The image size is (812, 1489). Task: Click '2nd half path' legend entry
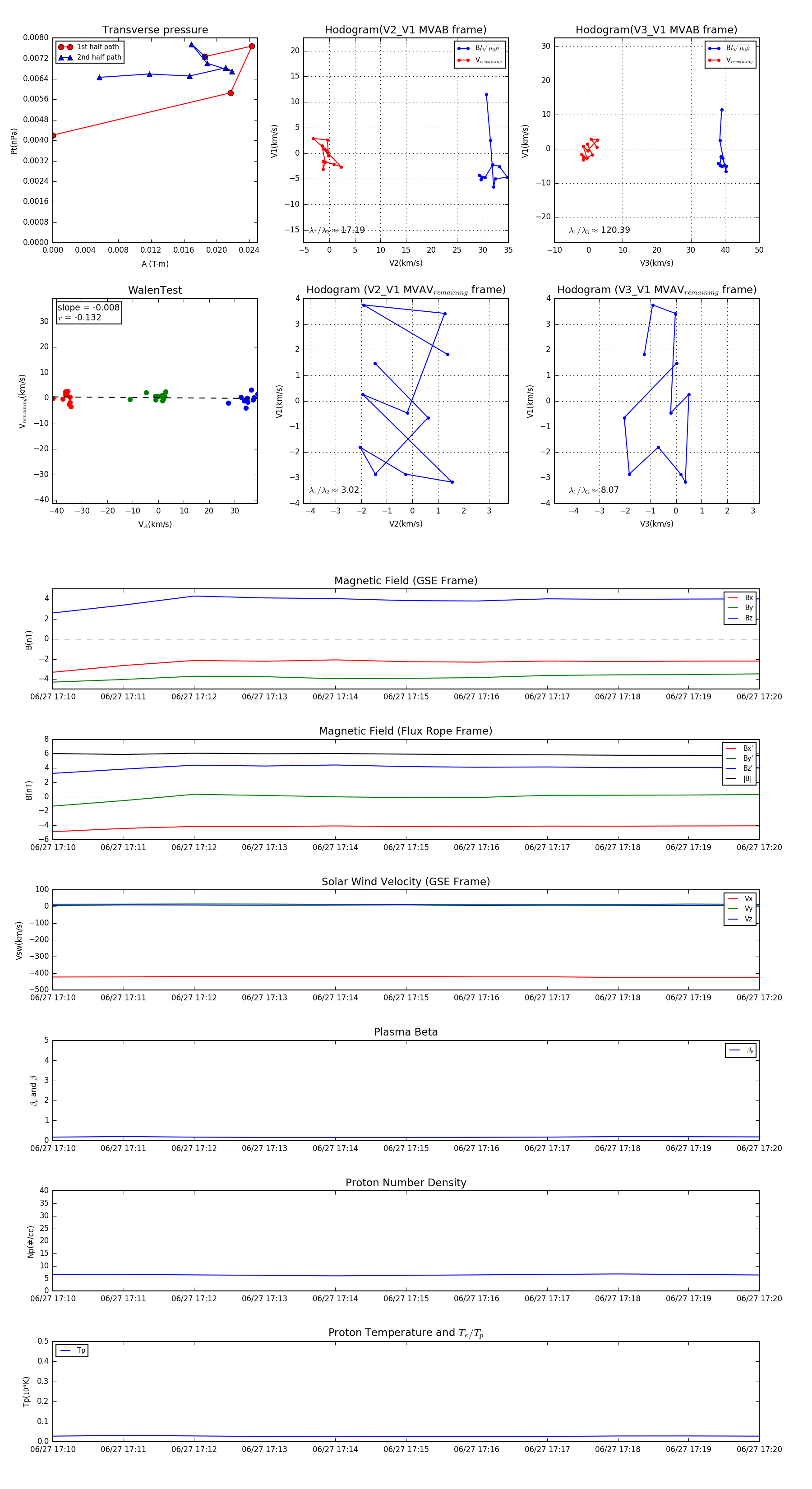[x=90, y=57]
